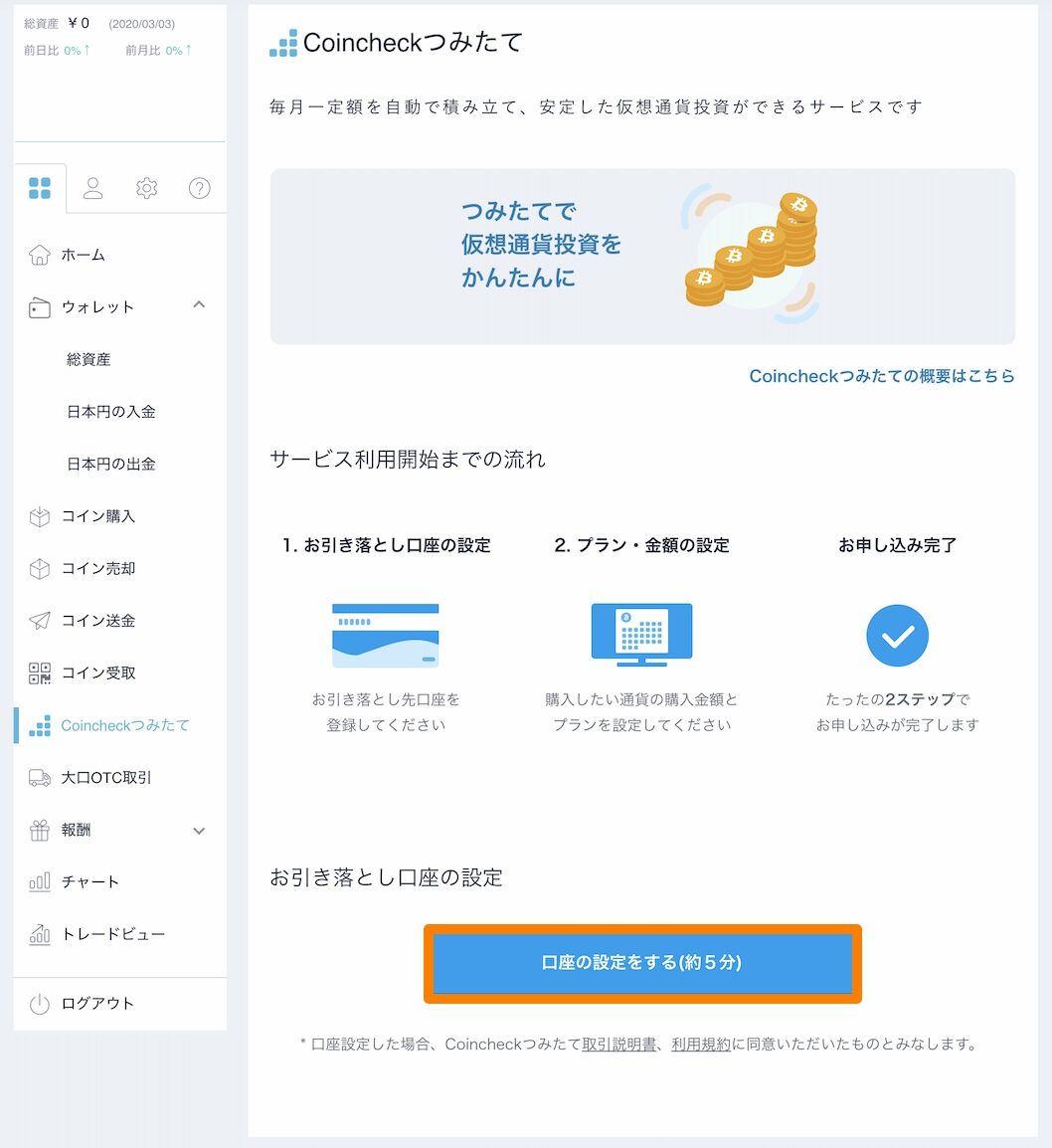Open the account profile person icon tab
The width and height of the screenshot is (1052, 1148).
(92, 188)
